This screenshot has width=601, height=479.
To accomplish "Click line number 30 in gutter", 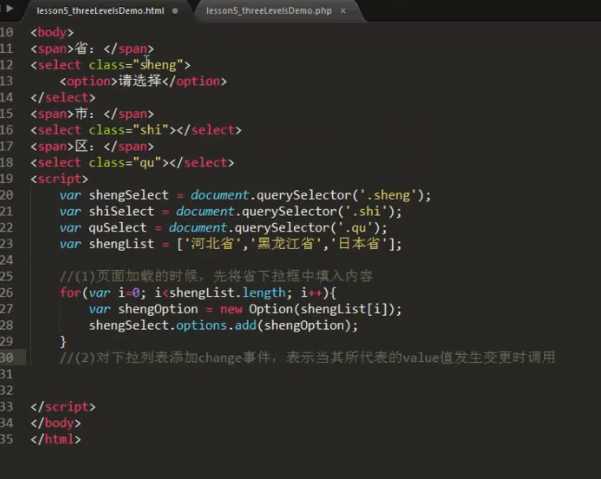I will coord(7,358).
